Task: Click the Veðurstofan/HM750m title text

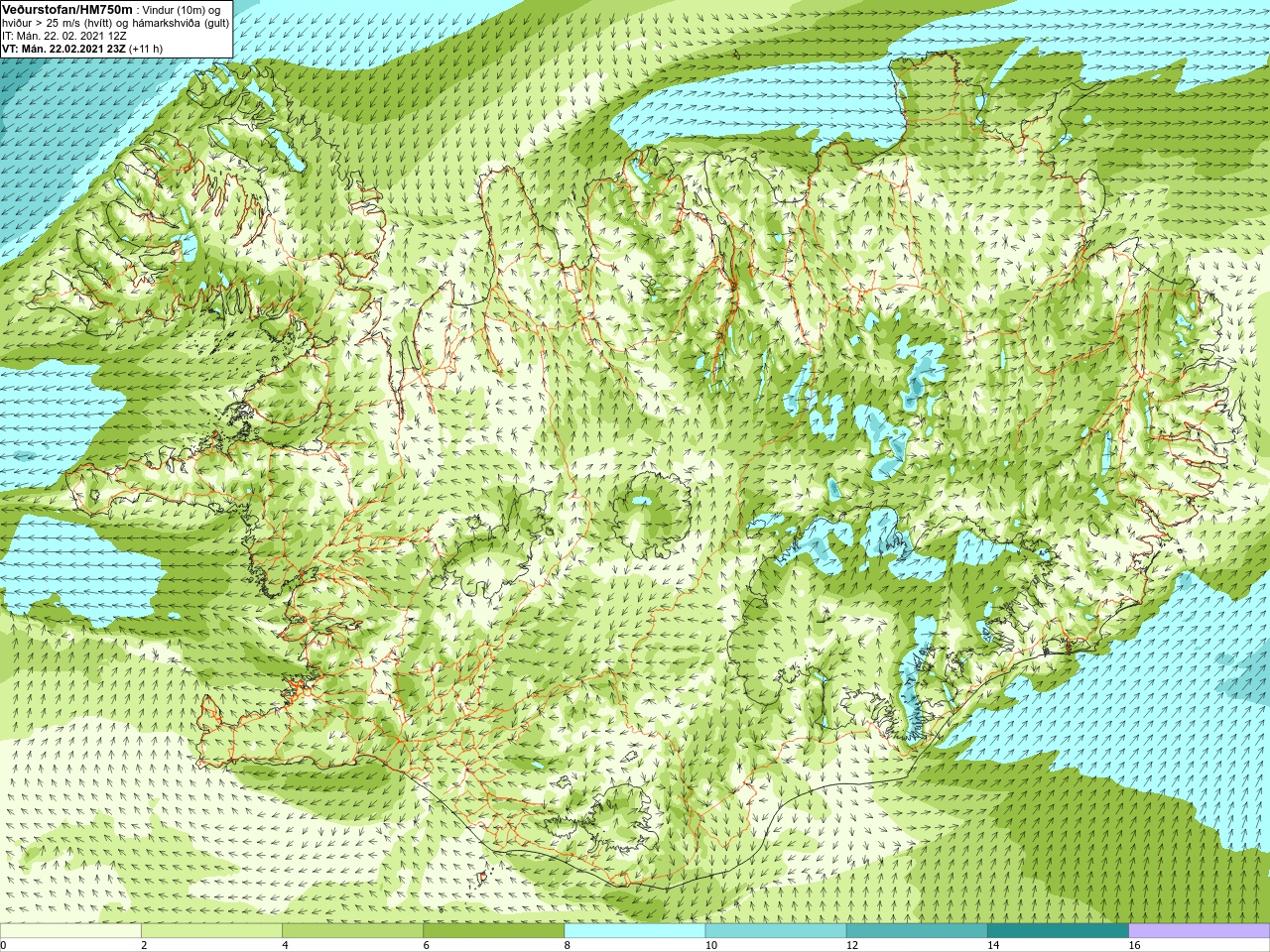Action: pyautogui.click(x=66, y=9)
